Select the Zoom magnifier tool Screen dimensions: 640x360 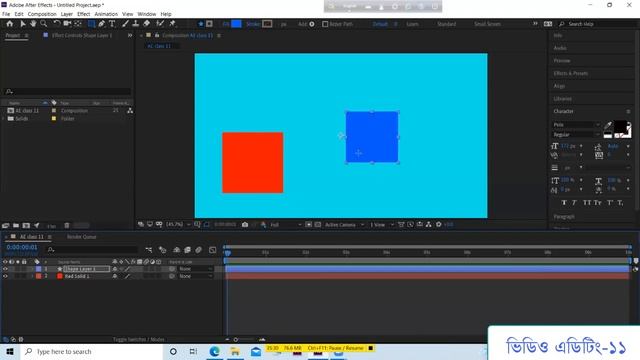44,24
